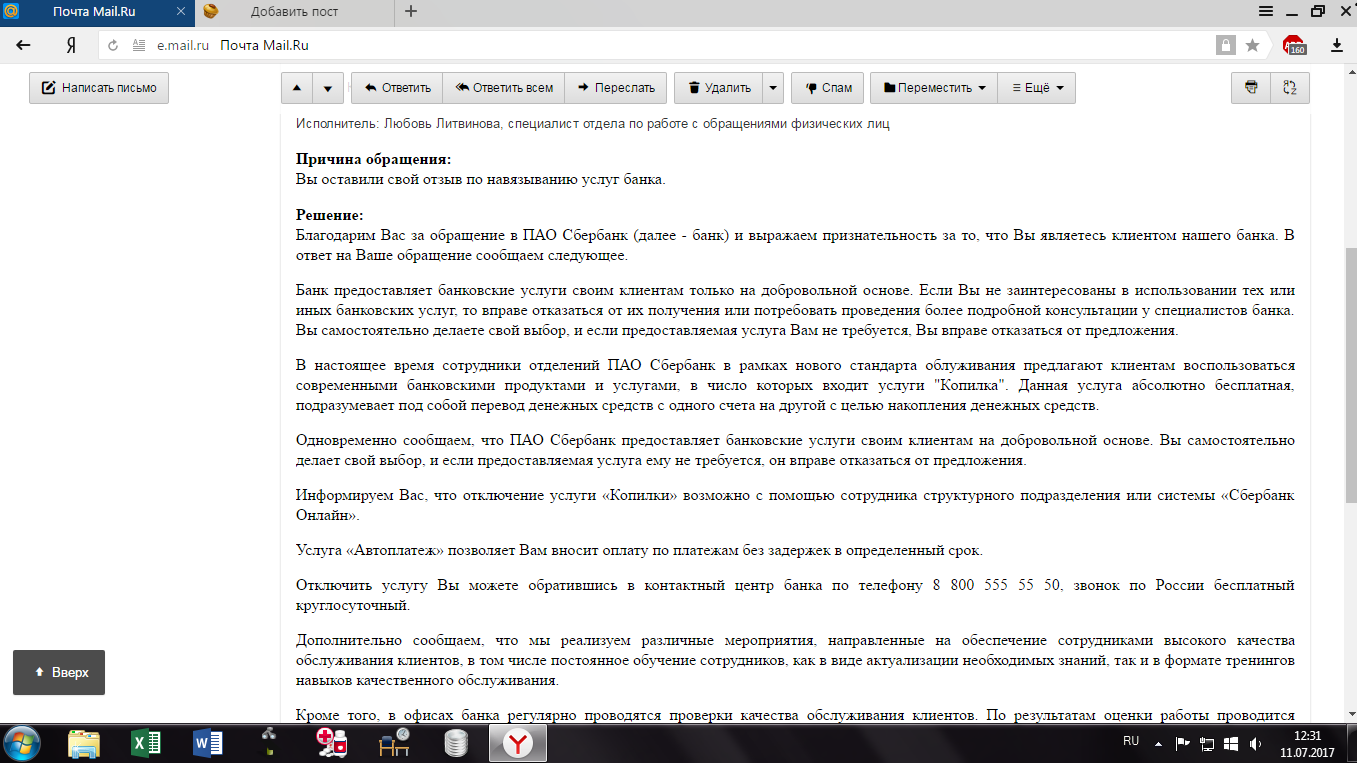
Task: Click the "Причина обращения:" heading
Action: pyautogui.click(x=373, y=159)
